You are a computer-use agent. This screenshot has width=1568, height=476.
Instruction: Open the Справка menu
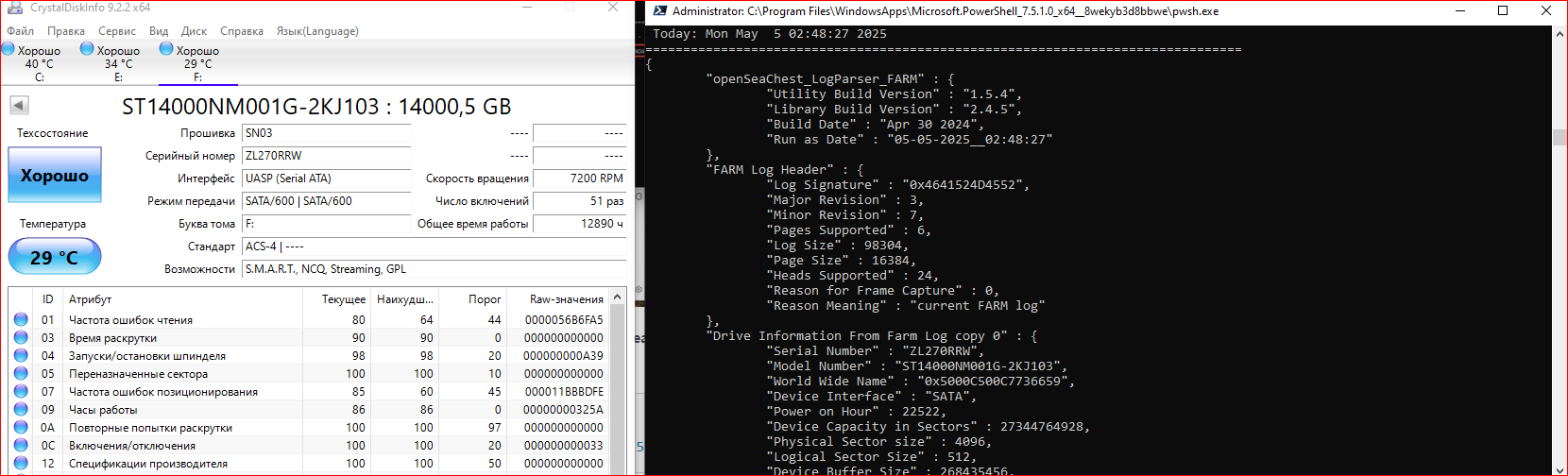coord(242,31)
